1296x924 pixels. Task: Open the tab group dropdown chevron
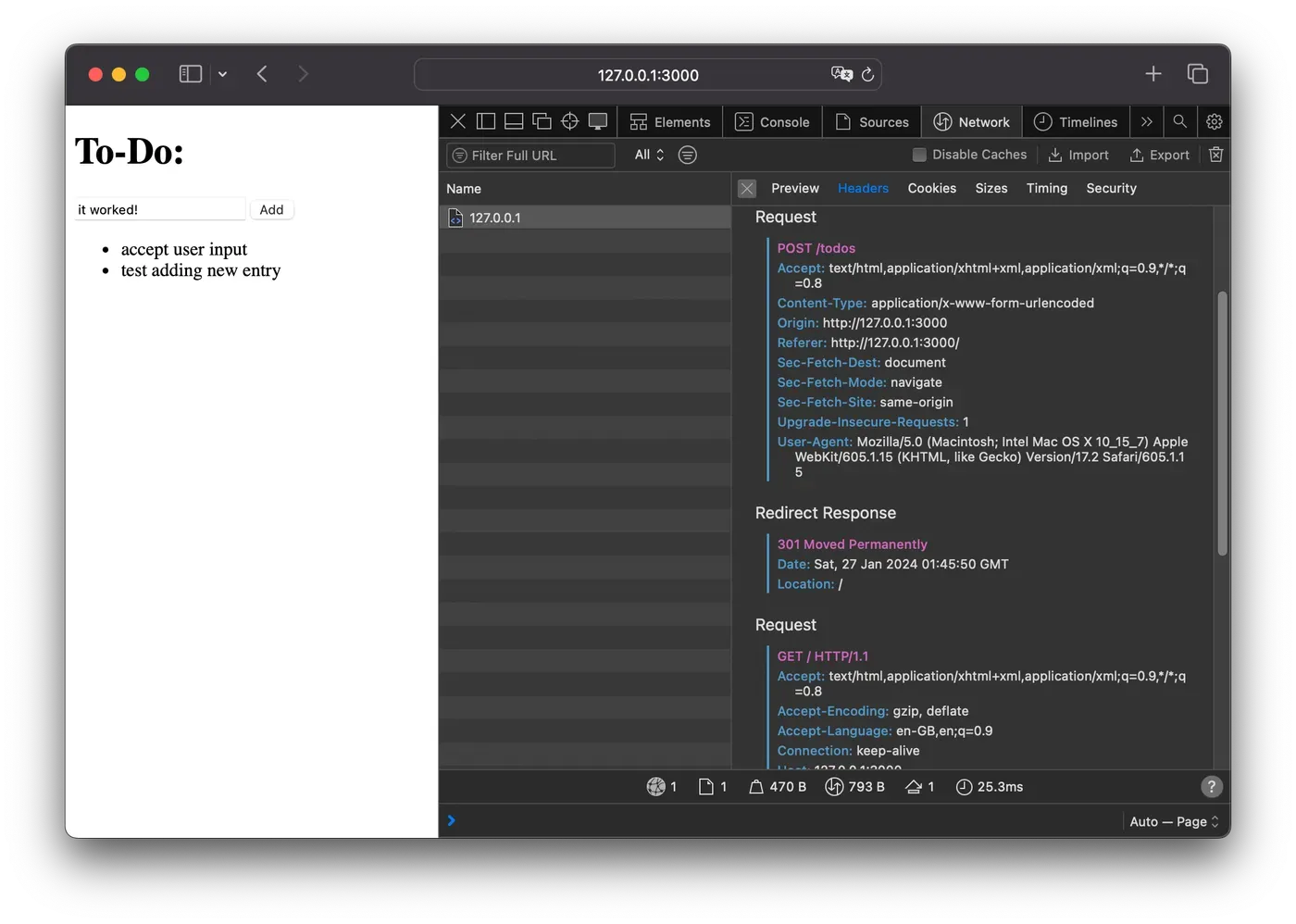coord(222,74)
